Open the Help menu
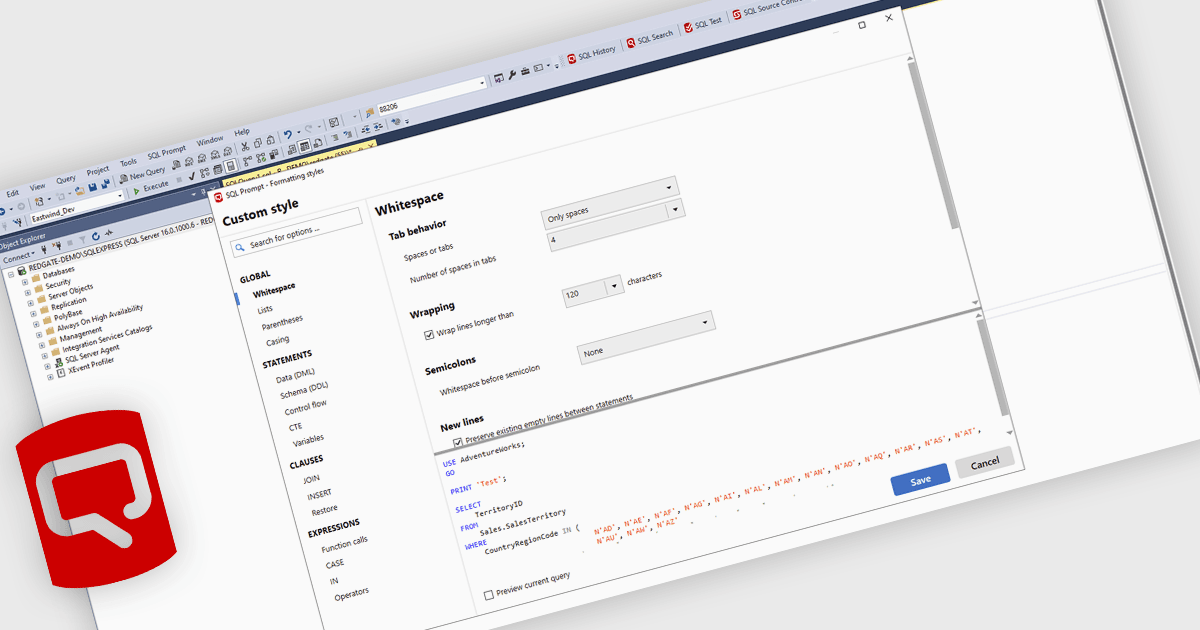The height and width of the screenshot is (630, 1200). click(x=242, y=132)
